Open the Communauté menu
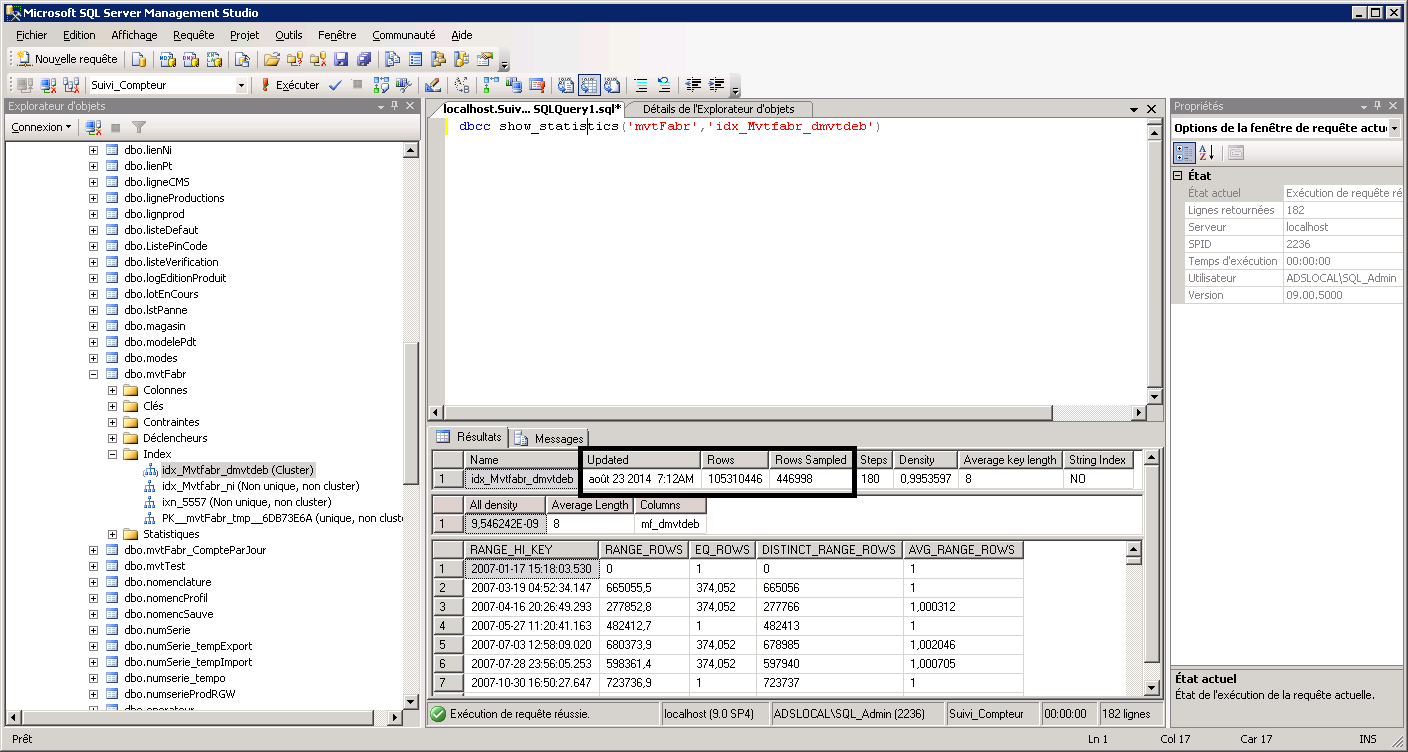The height and width of the screenshot is (752, 1408). click(404, 35)
